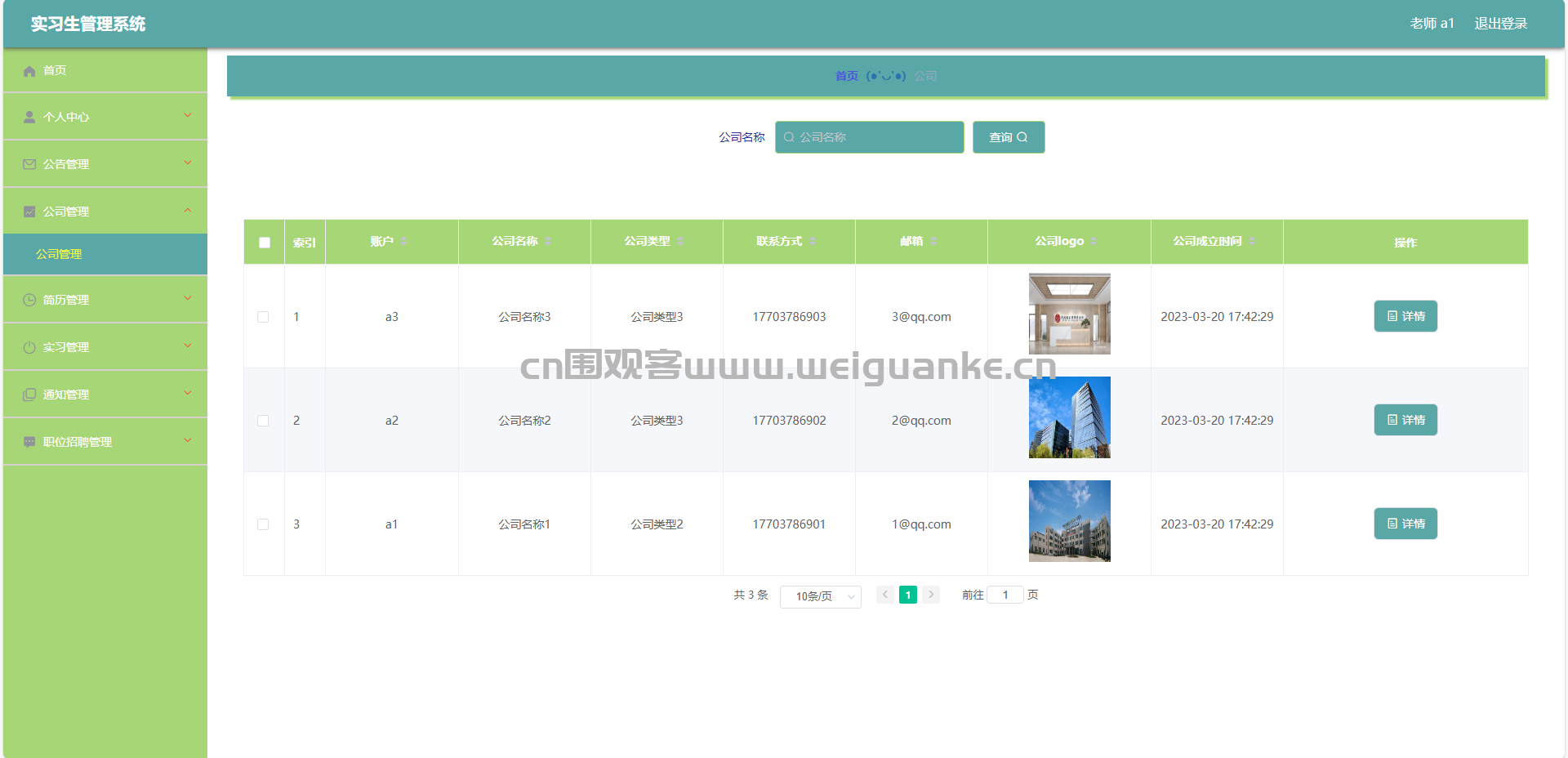The width and height of the screenshot is (1568, 758).
Task: Collapse the 公司管理 sidebar menu
Action: click(105, 212)
